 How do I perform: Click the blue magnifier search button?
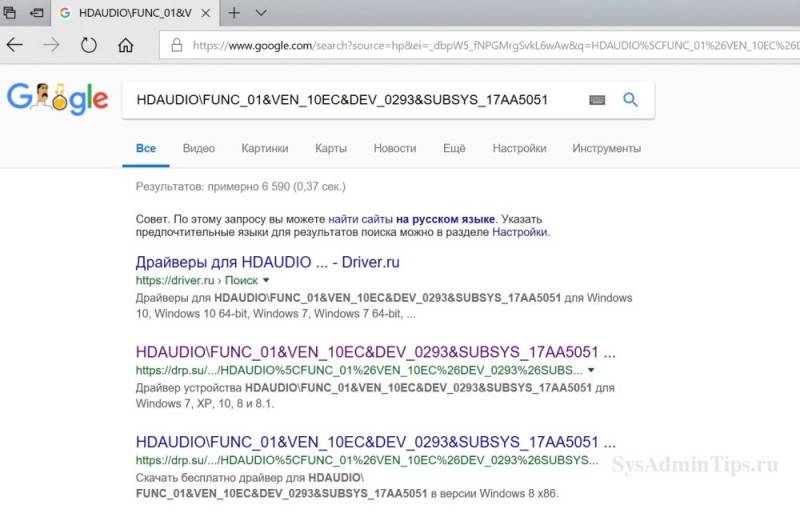tap(630, 100)
